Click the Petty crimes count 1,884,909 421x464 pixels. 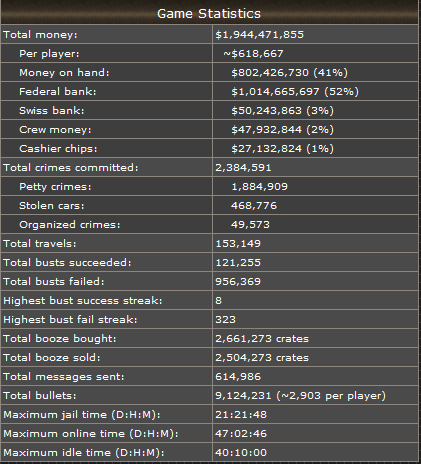click(x=259, y=187)
